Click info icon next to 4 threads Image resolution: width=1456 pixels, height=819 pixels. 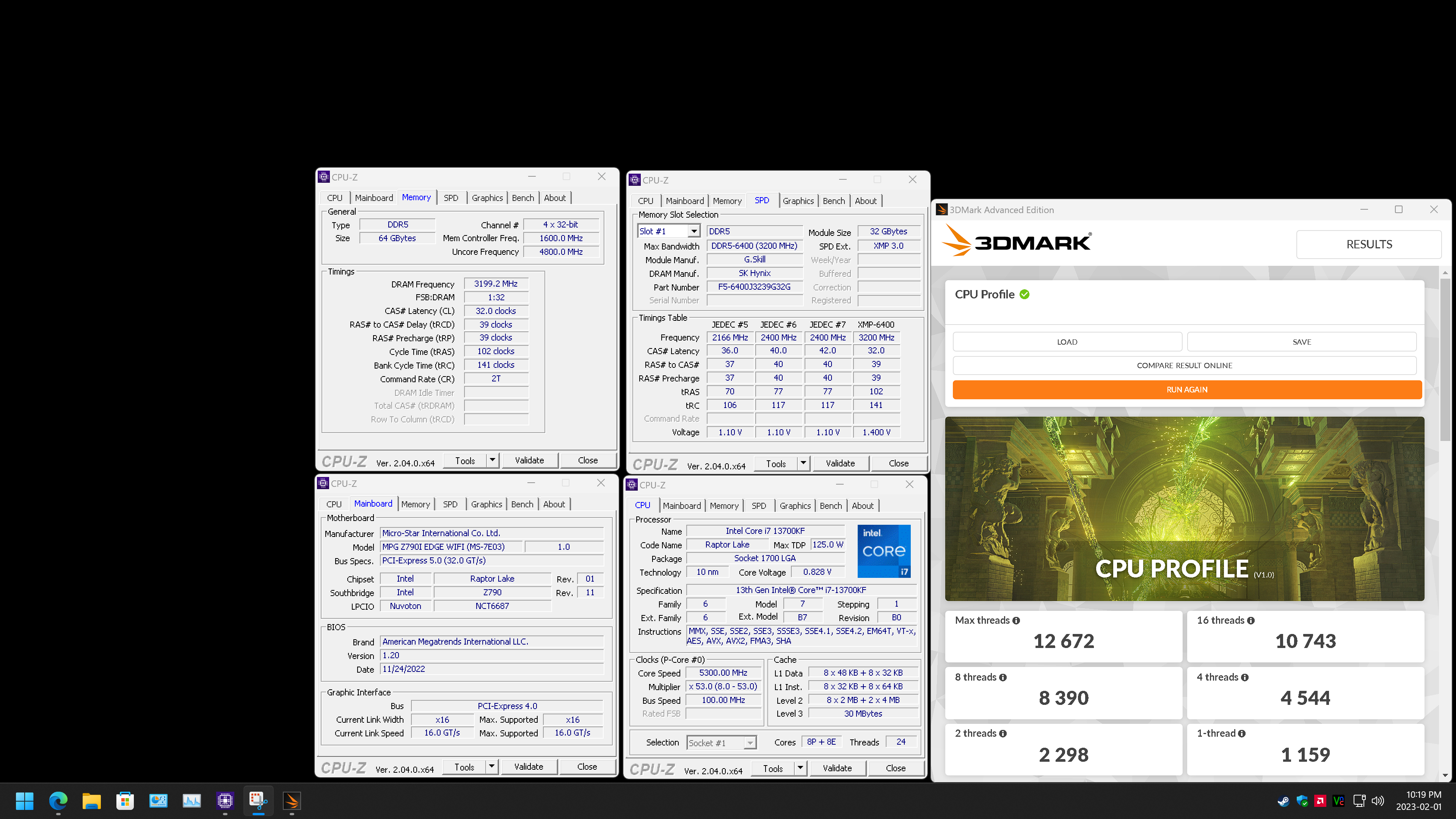coord(1244,678)
